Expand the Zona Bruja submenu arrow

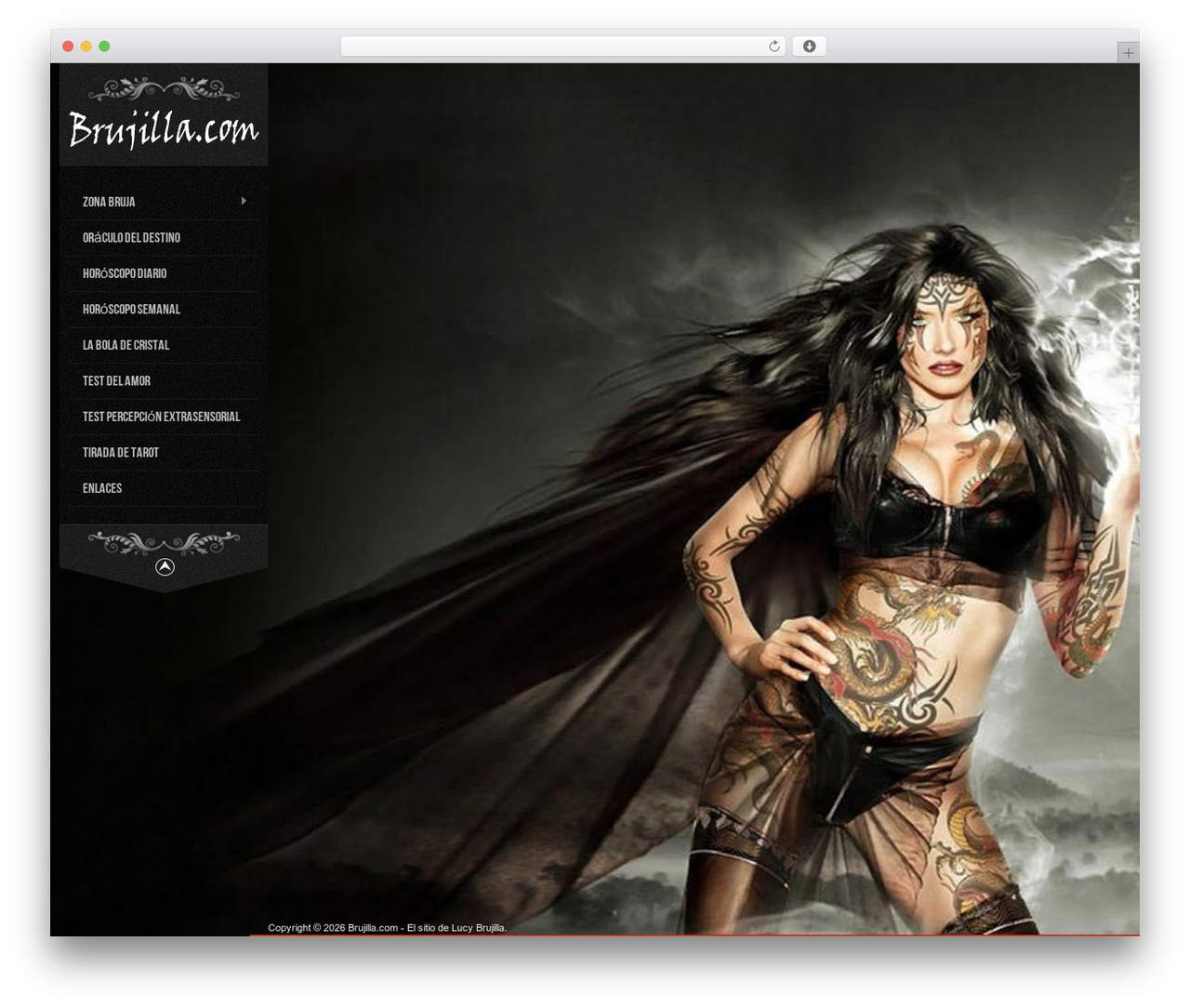pyautogui.click(x=244, y=201)
